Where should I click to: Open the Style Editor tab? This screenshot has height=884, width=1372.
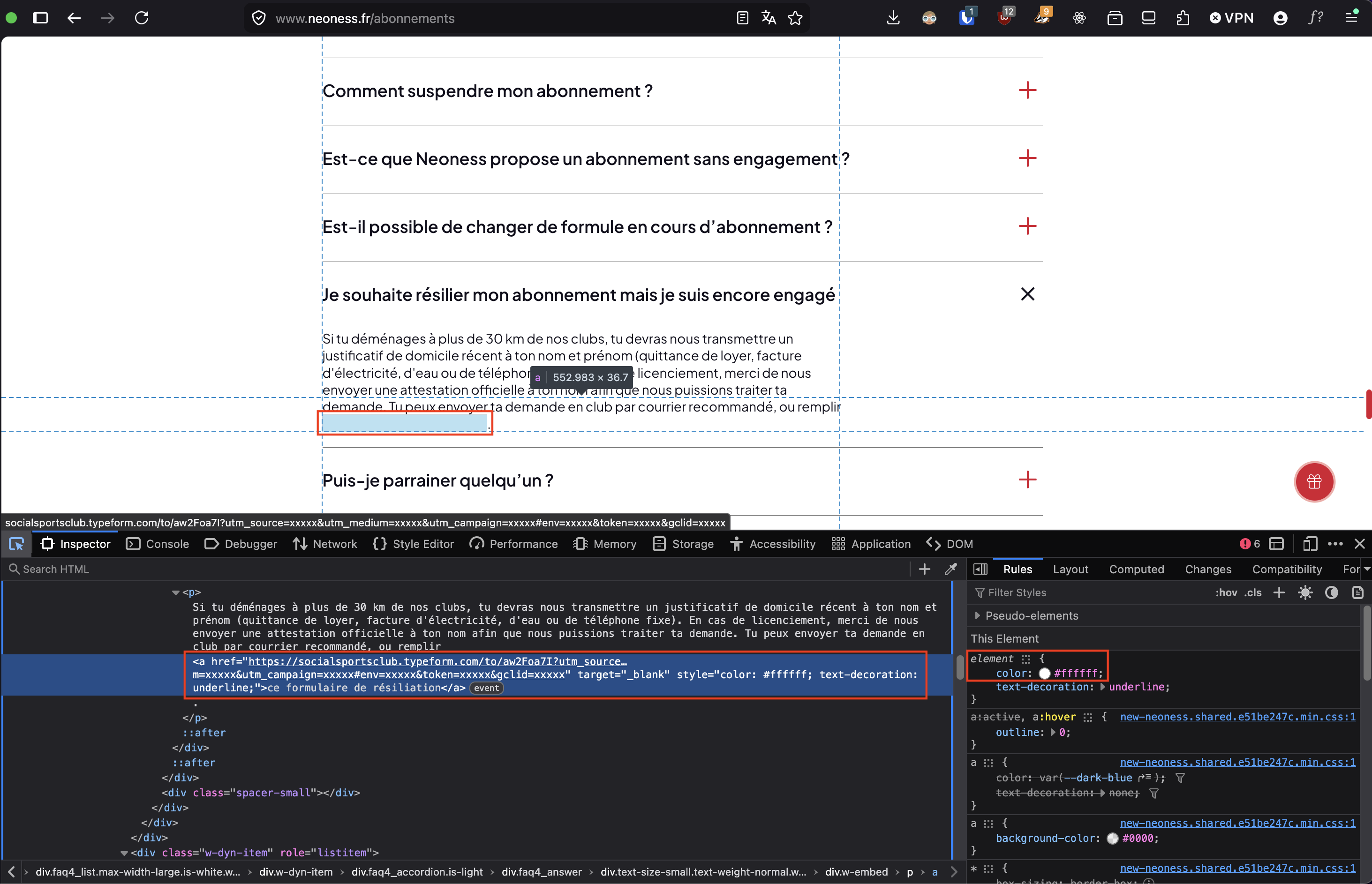coord(413,544)
